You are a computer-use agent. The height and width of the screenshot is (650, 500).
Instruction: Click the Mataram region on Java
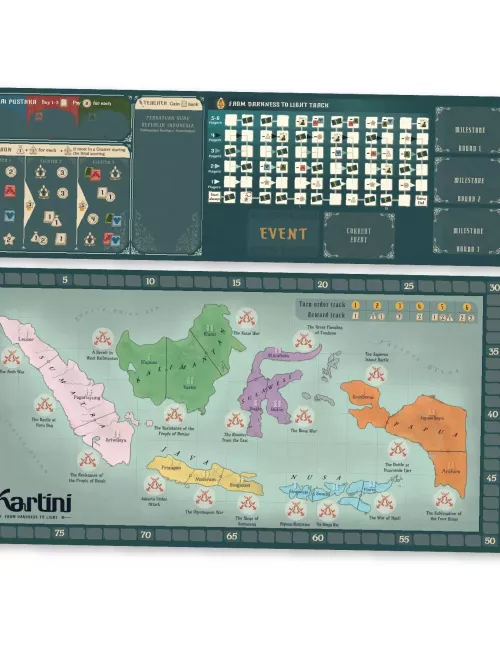click(x=206, y=478)
